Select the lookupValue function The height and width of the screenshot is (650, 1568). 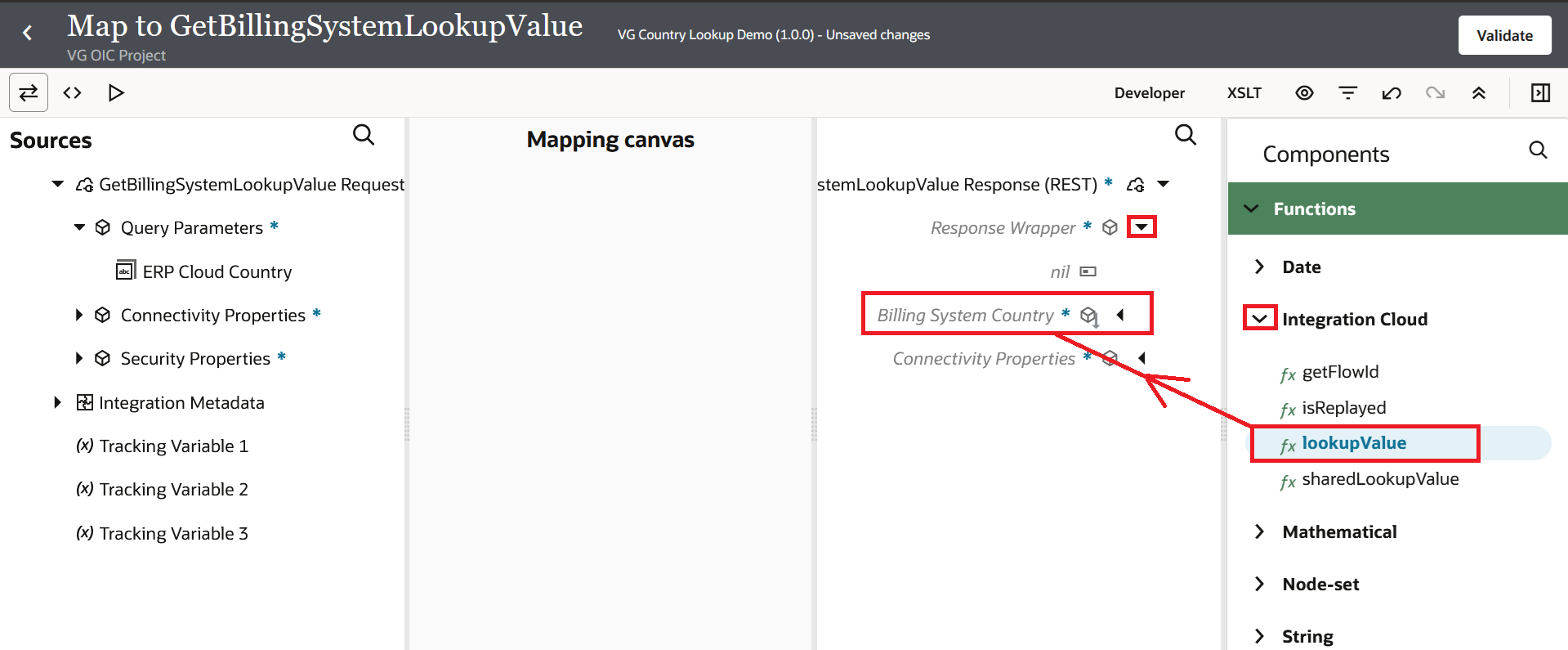pos(1353,443)
